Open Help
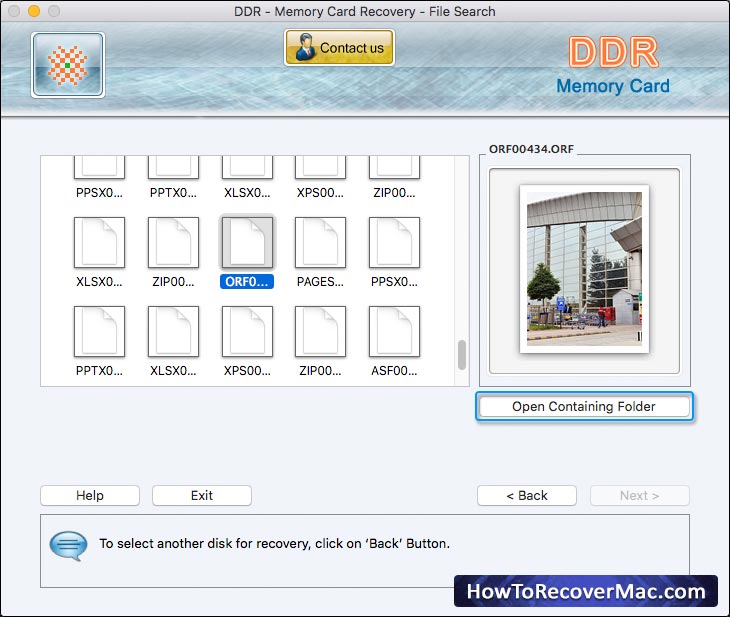The image size is (730, 617). click(90, 495)
